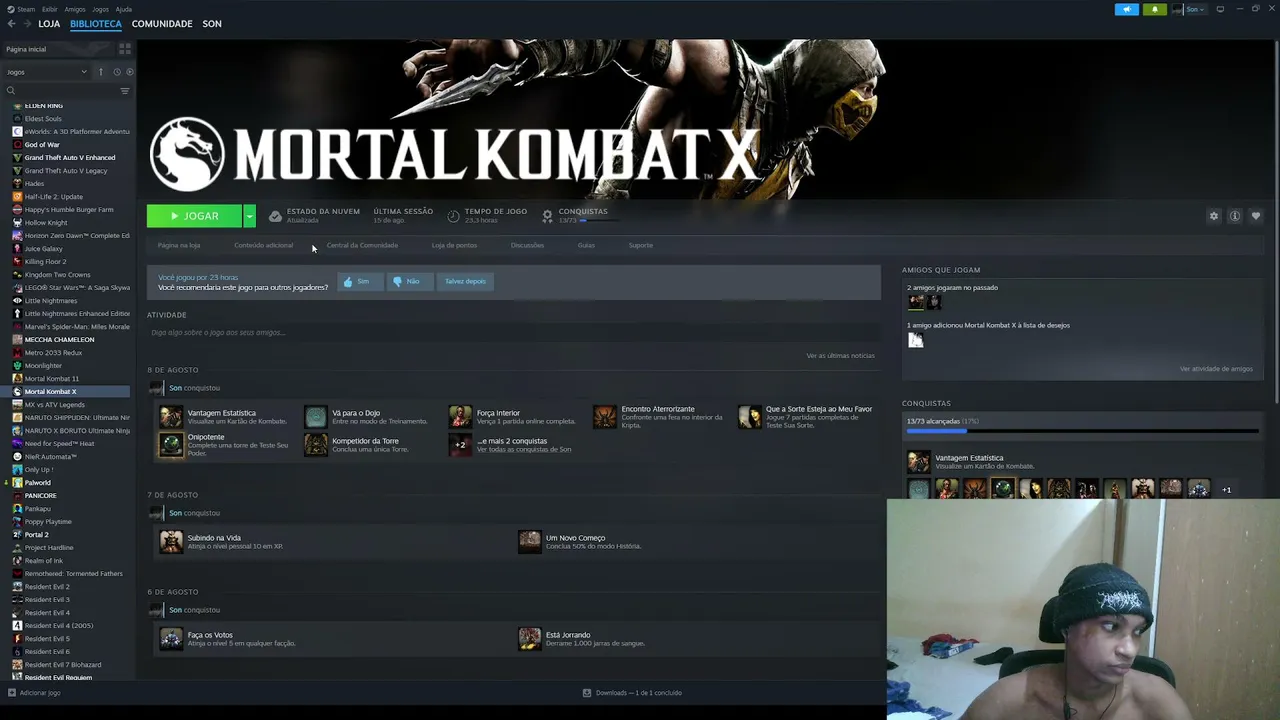The image size is (1280, 720).
Task: Click the Onipotente achievement icon
Action: tap(171, 445)
